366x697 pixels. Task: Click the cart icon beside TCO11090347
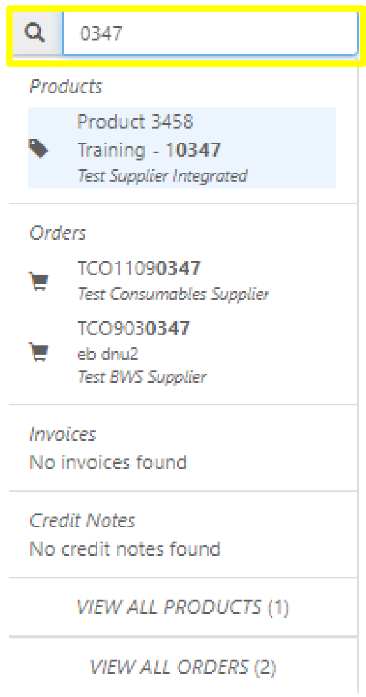coord(39,280)
